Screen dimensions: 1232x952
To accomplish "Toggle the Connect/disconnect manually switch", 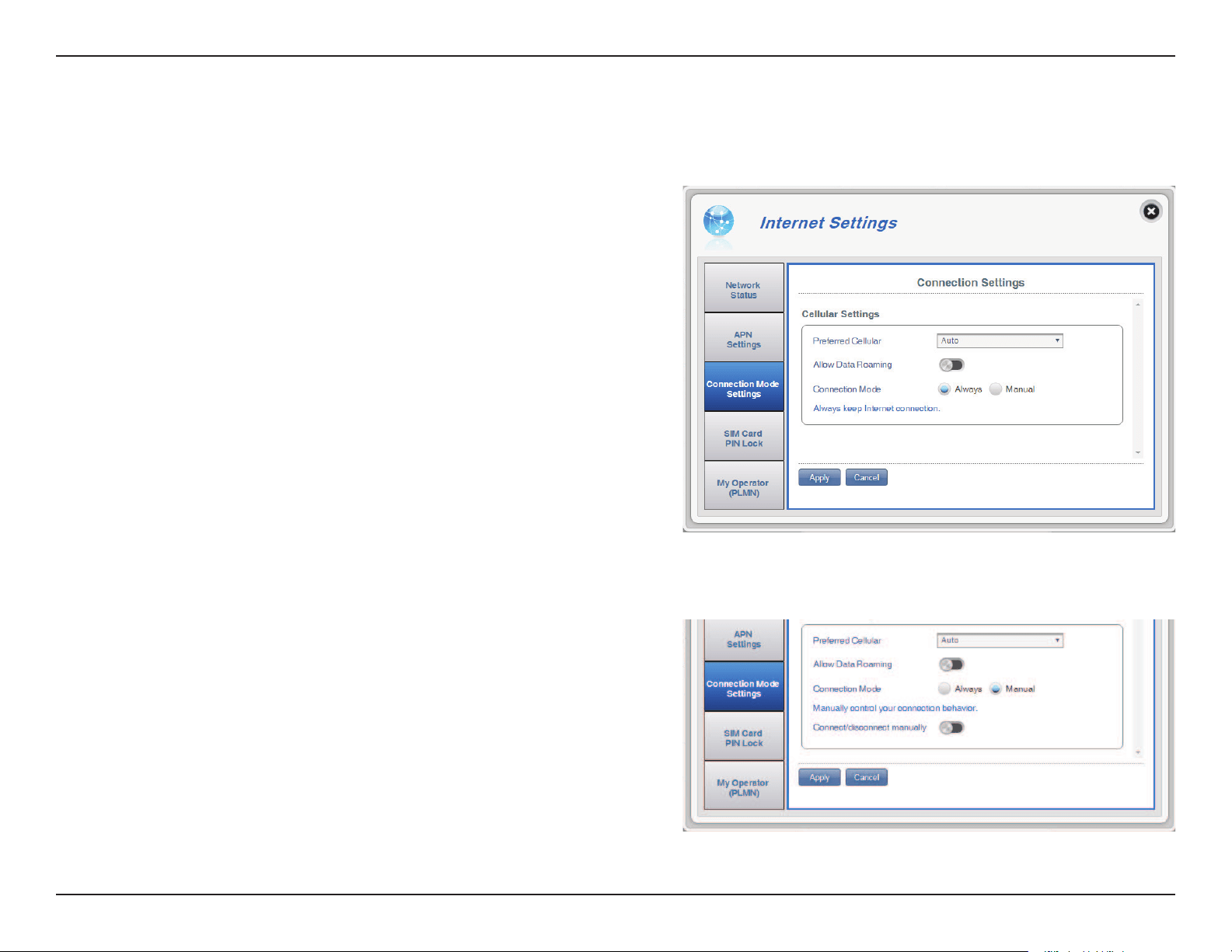I will coord(951,728).
